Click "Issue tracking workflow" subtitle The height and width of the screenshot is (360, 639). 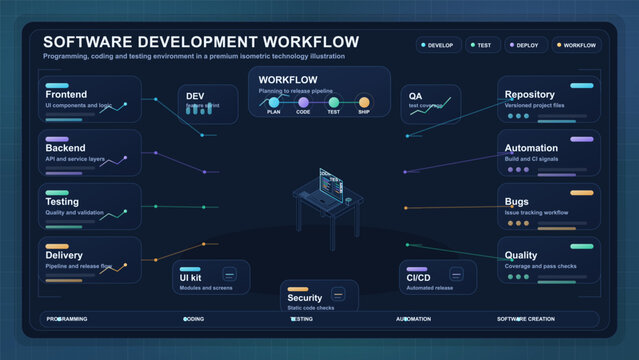click(x=536, y=212)
